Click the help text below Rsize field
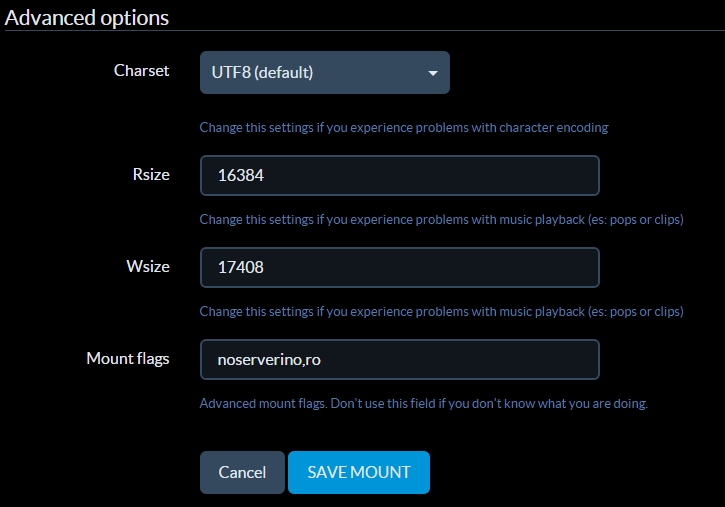725x507 pixels. coord(441,219)
